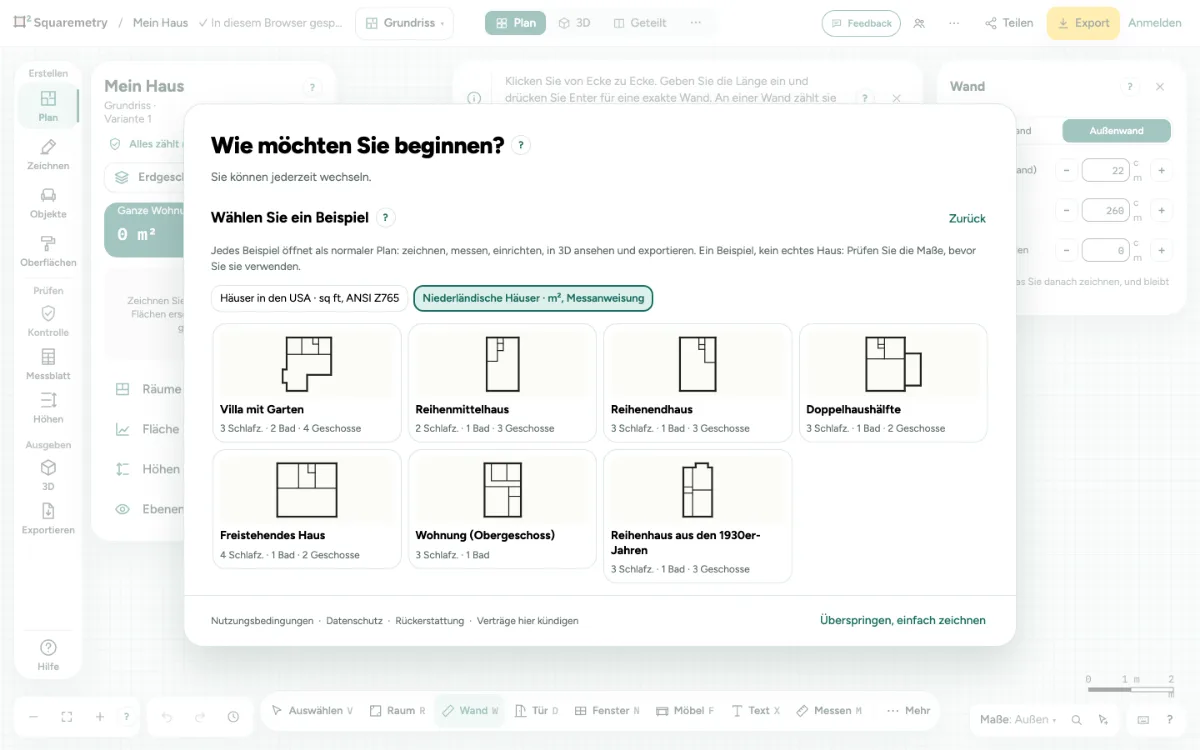The width and height of the screenshot is (1200, 750).
Task: Switch to the Plan view tab in the top bar
Action: (x=515, y=23)
